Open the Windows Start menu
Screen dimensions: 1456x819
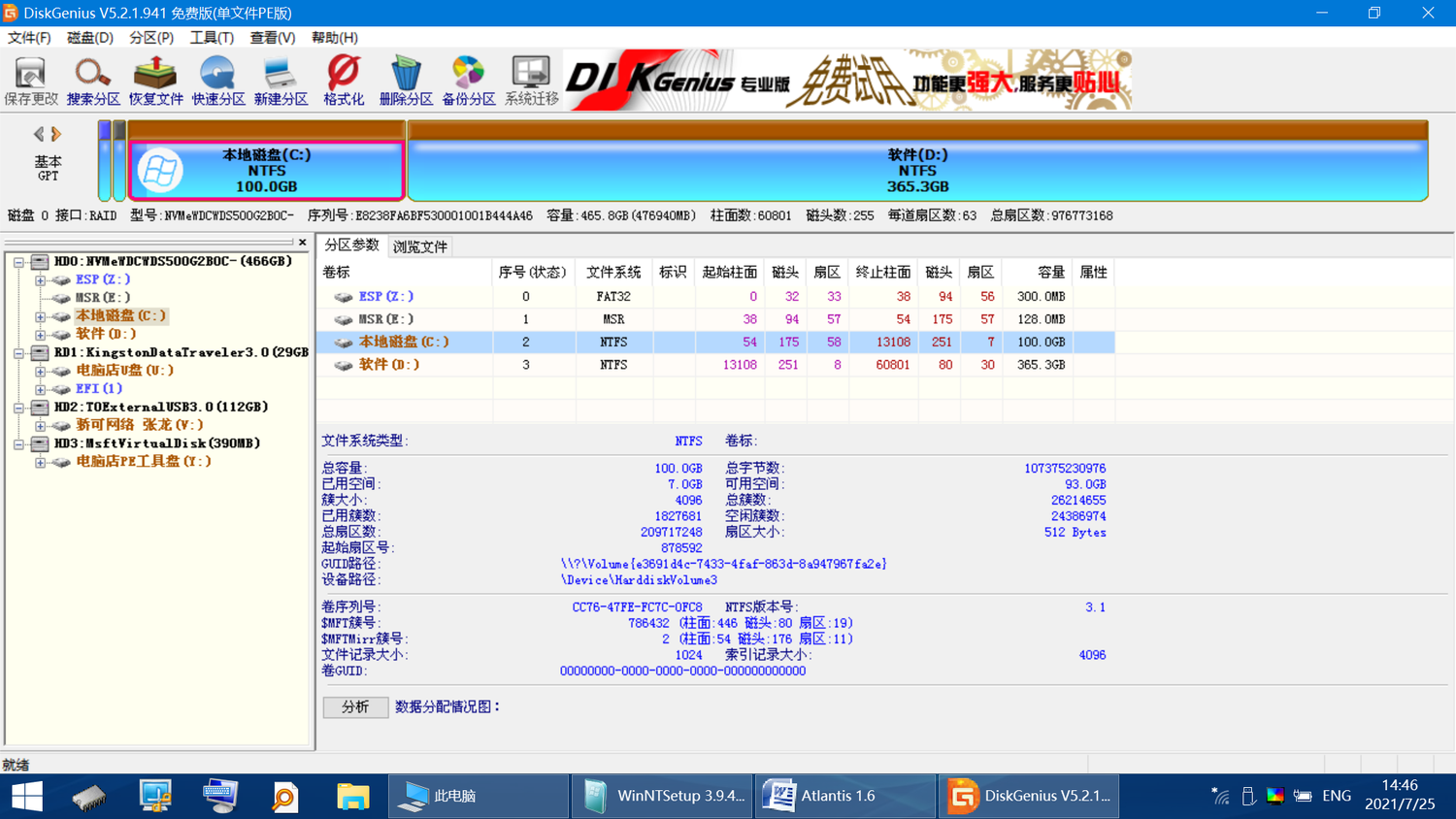pos(27,797)
